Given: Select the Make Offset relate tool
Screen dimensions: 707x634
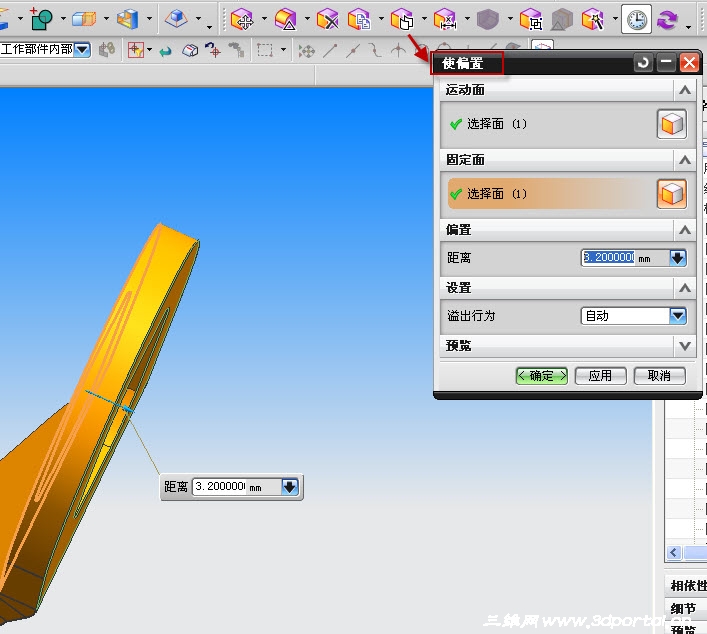Looking at the screenshot, I should point(402,20).
